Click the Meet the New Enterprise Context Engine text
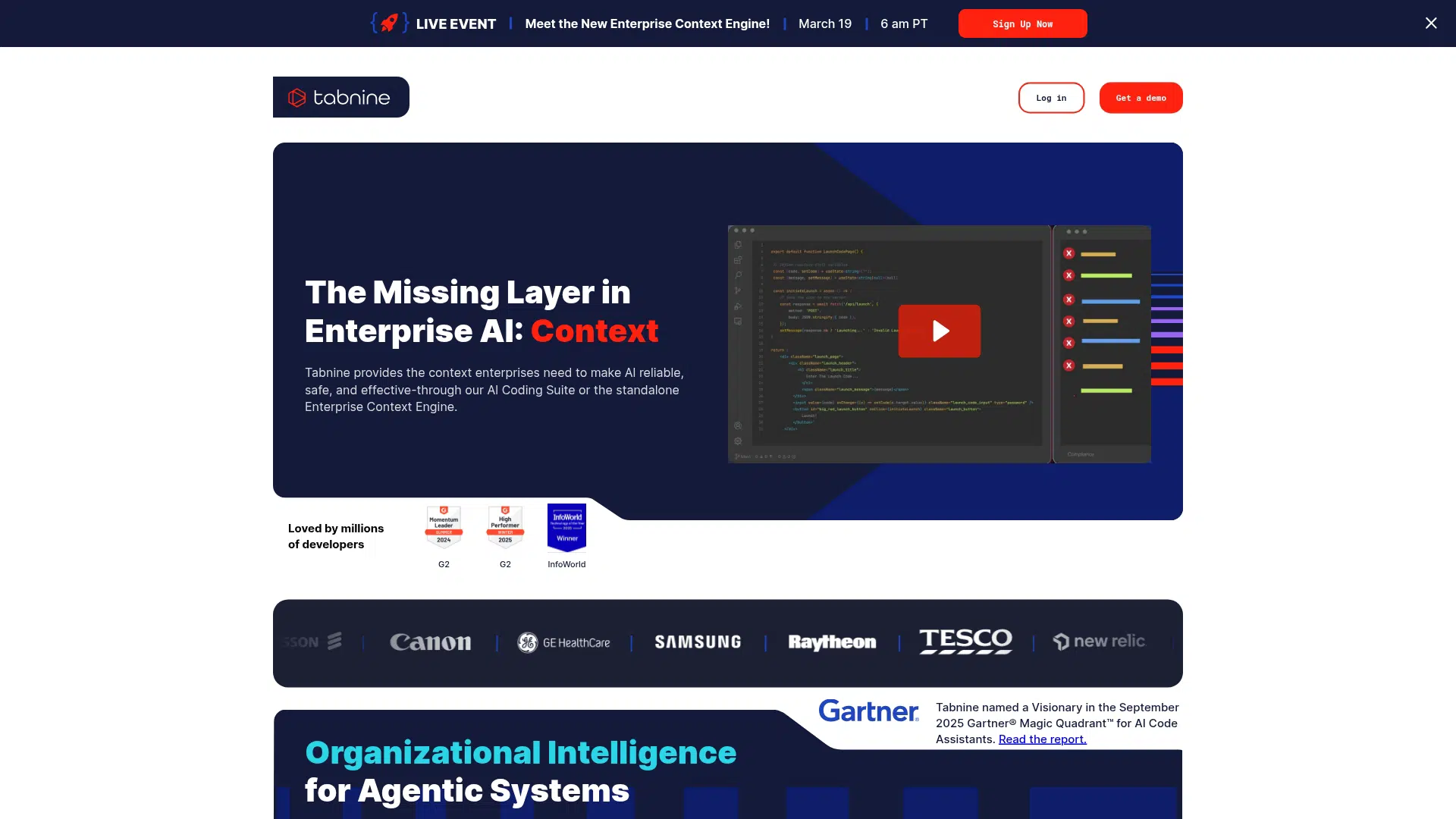The width and height of the screenshot is (1456, 819). 647,24
